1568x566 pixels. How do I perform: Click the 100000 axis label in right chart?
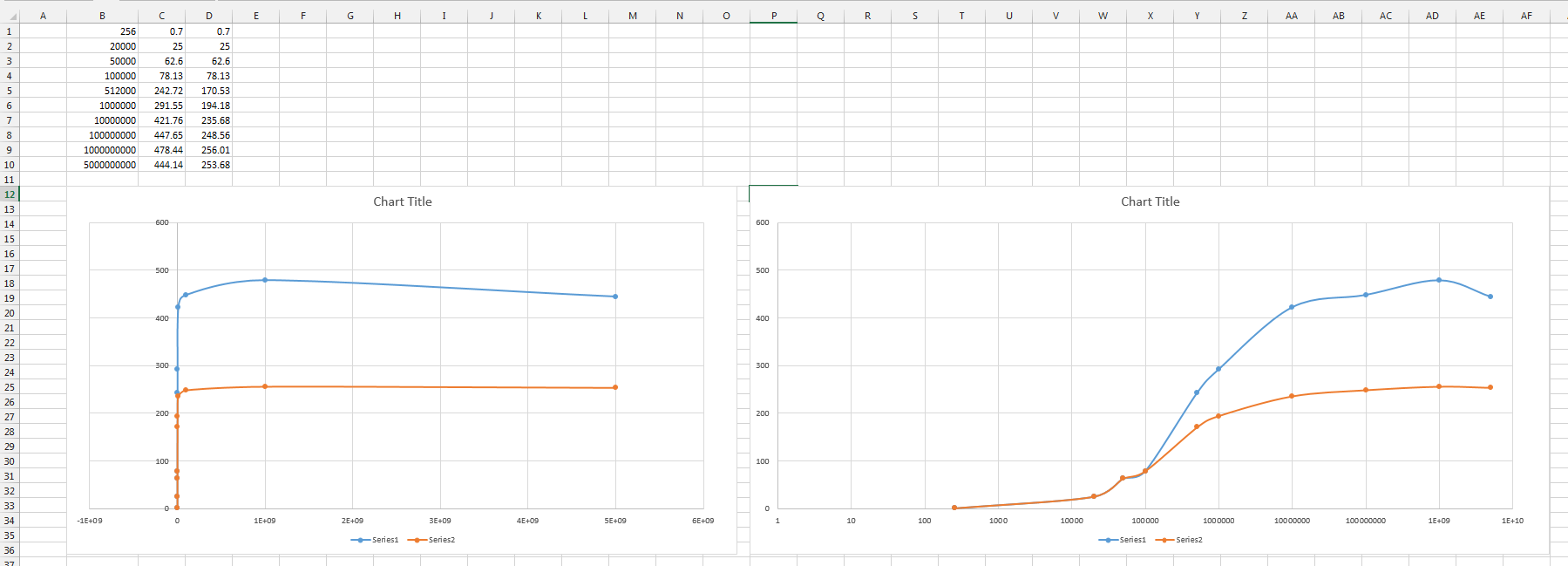(1145, 521)
